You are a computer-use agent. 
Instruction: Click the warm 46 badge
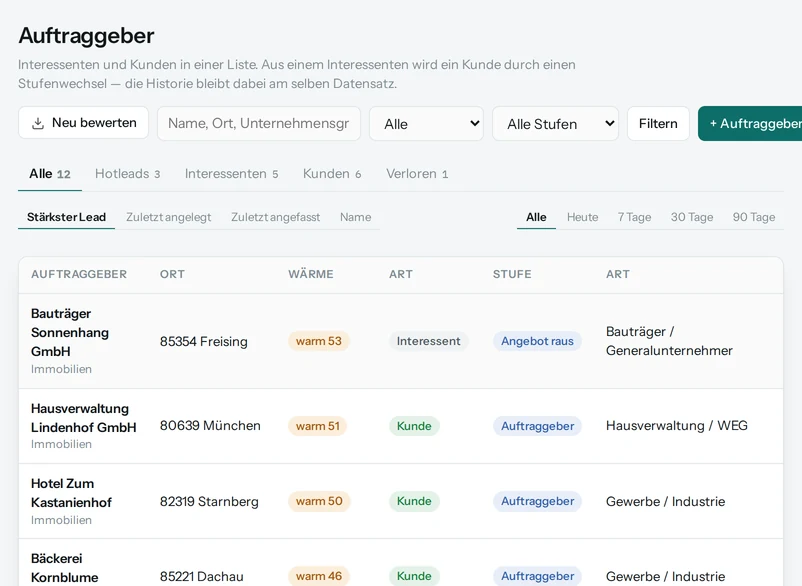coord(319,576)
